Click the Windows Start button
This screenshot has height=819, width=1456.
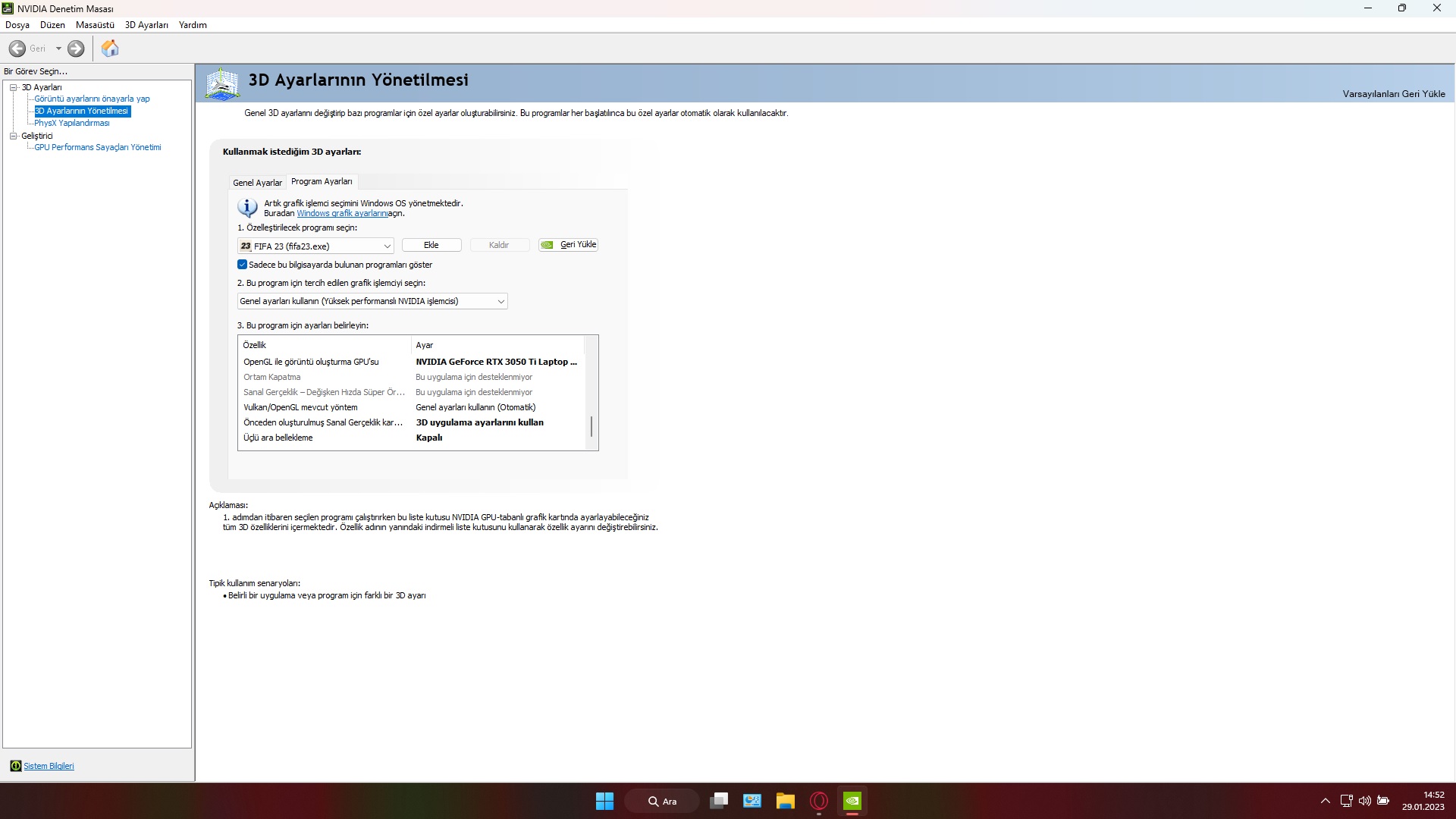coord(604,801)
